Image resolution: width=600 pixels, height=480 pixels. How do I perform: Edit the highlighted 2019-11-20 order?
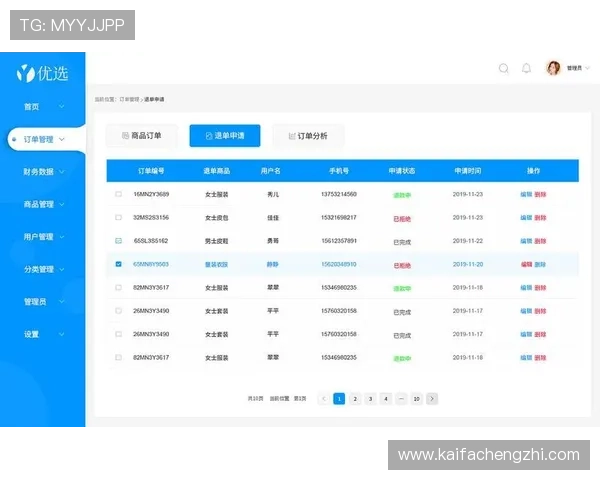tap(526, 264)
